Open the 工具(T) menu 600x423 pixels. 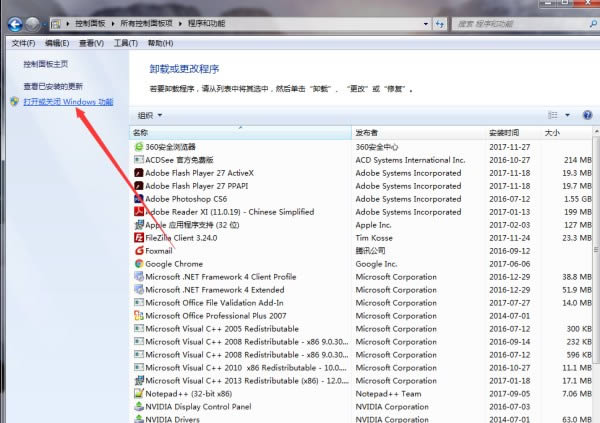pos(126,43)
